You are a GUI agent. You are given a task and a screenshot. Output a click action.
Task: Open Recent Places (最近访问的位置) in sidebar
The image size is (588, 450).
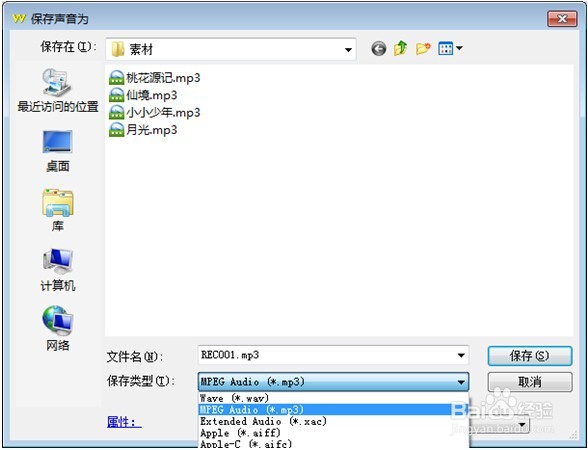58,90
